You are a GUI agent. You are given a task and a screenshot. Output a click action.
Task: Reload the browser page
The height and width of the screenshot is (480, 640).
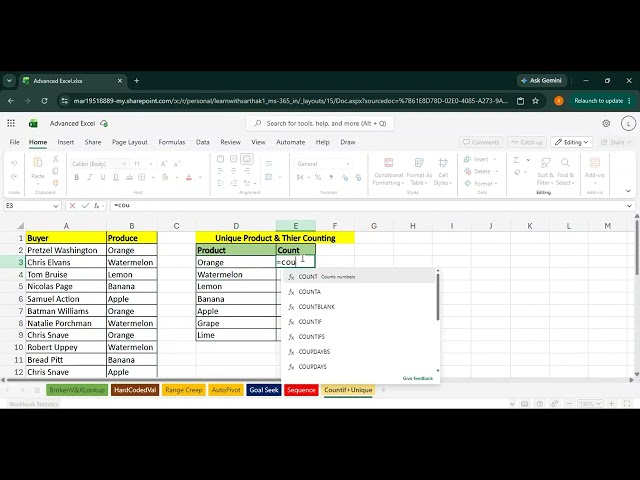[44, 101]
